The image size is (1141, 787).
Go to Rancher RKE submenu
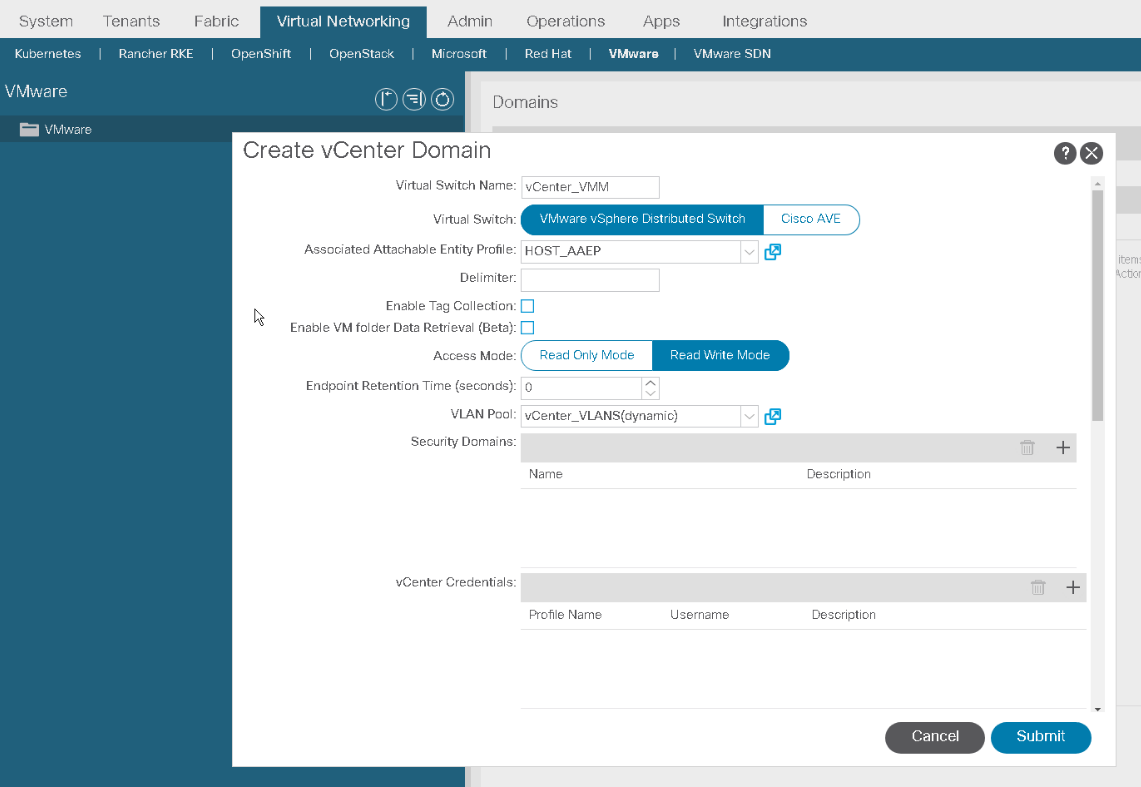(x=156, y=54)
